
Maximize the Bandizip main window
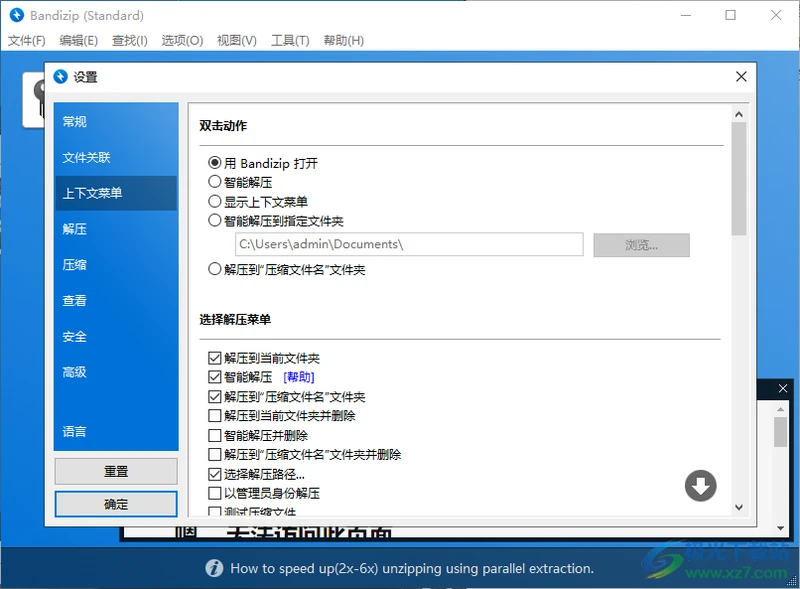(x=731, y=15)
